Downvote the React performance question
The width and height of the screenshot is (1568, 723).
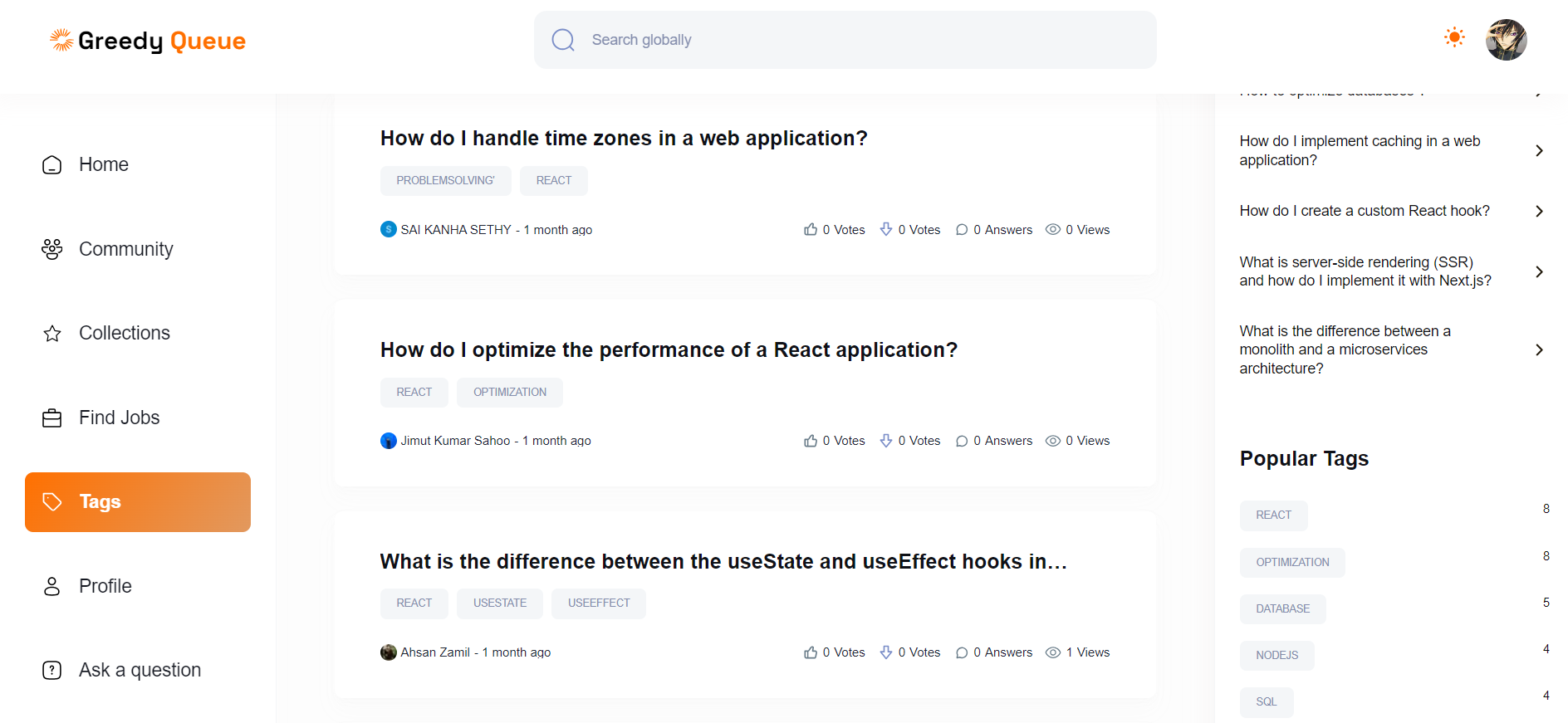click(886, 440)
